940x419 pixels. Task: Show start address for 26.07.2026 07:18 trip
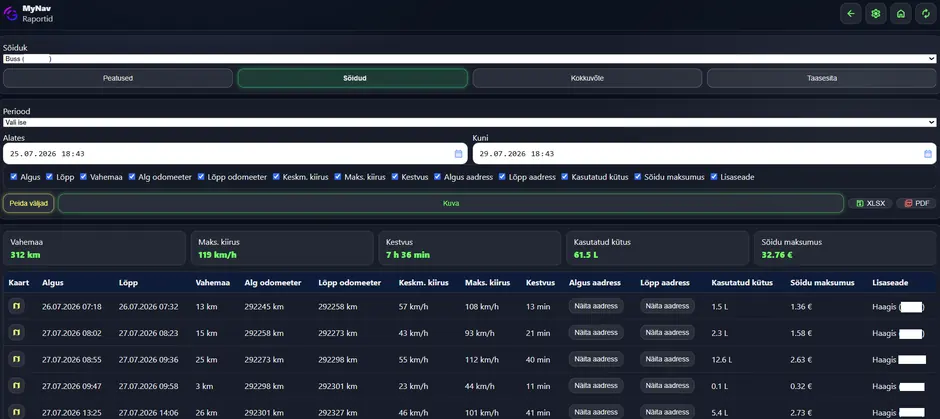point(596,306)
